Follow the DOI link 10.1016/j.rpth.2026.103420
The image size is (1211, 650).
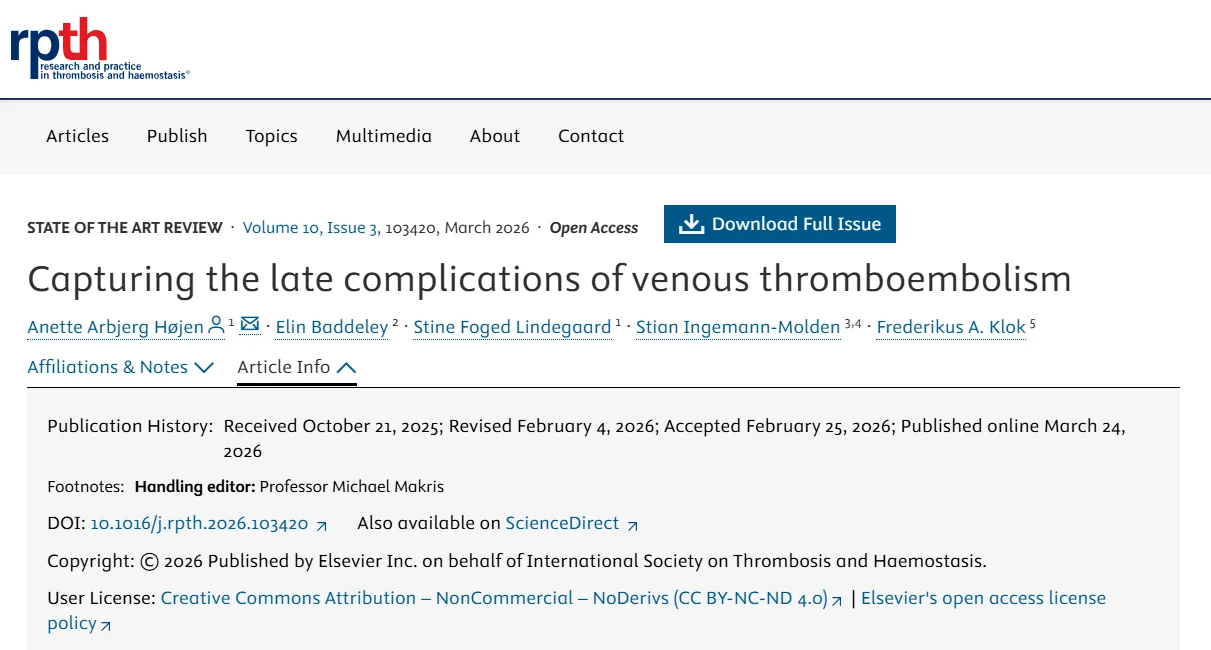200,523
